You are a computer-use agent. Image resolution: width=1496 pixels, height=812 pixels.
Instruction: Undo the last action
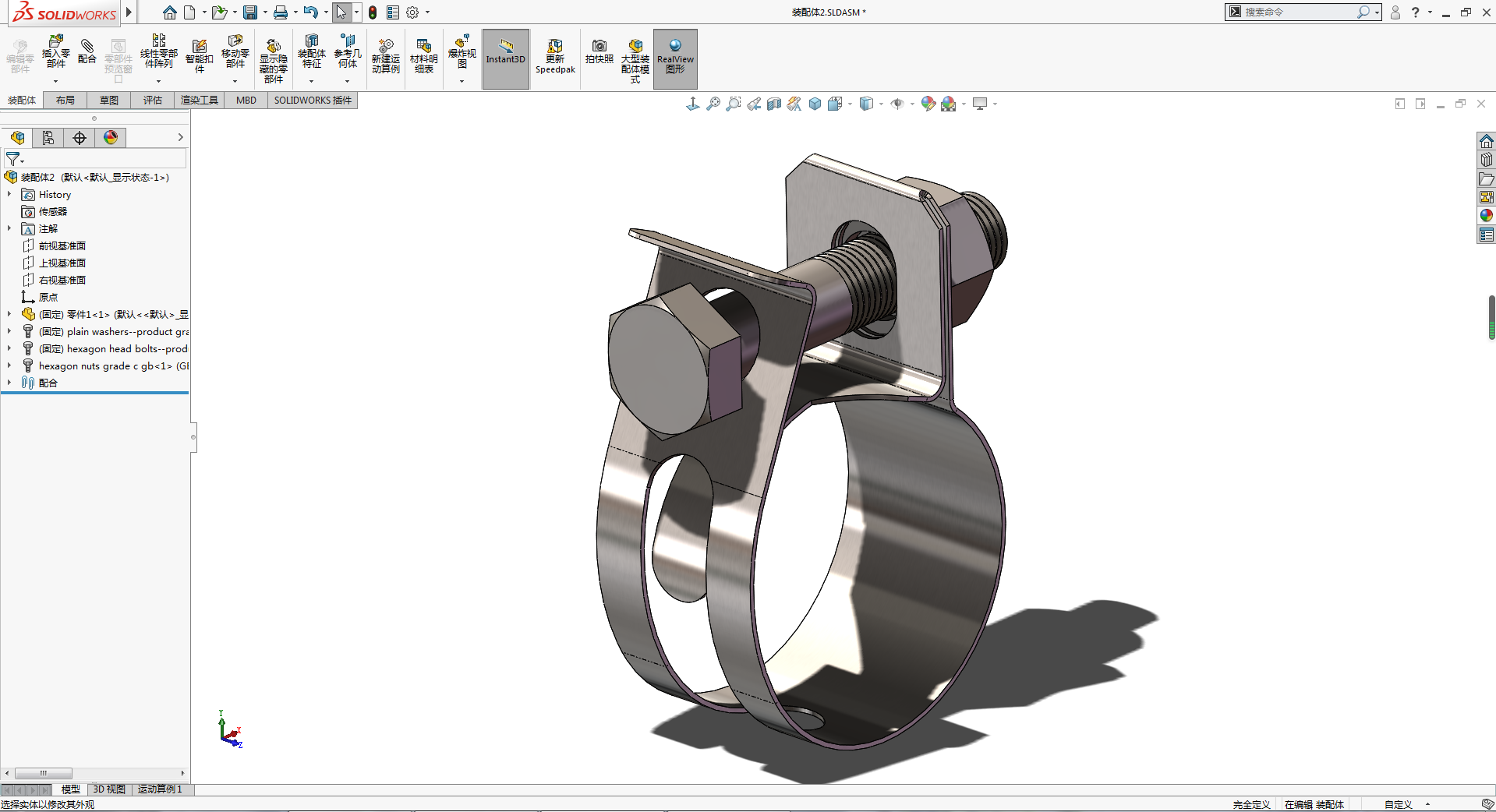[x=310, y=12]
